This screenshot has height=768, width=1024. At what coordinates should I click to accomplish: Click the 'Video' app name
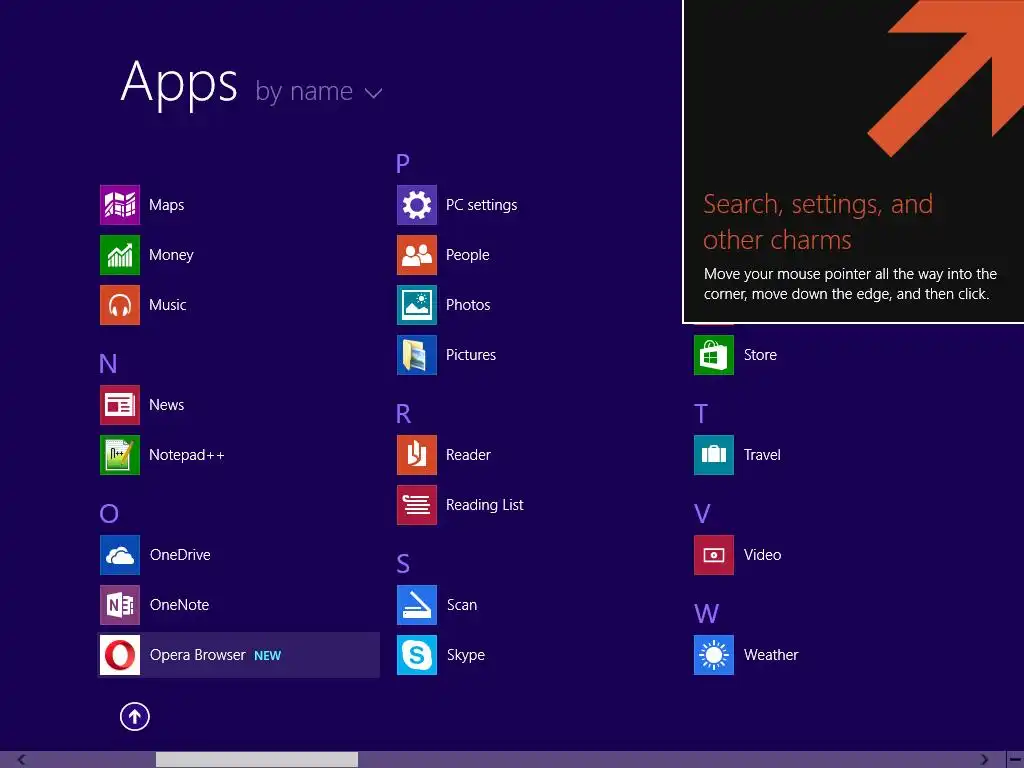pos(763,555)
